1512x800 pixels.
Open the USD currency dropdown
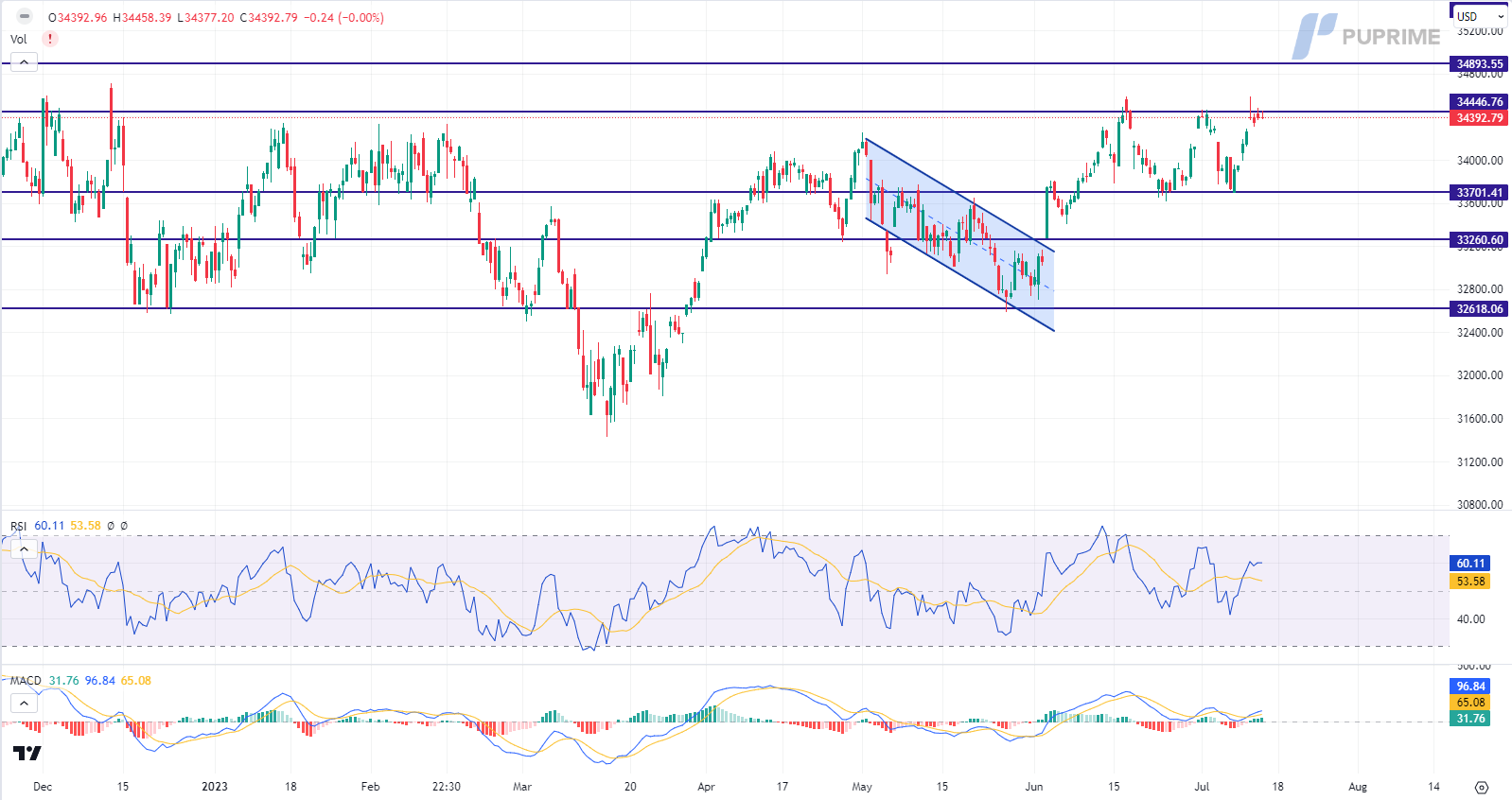pos(1479,16)
